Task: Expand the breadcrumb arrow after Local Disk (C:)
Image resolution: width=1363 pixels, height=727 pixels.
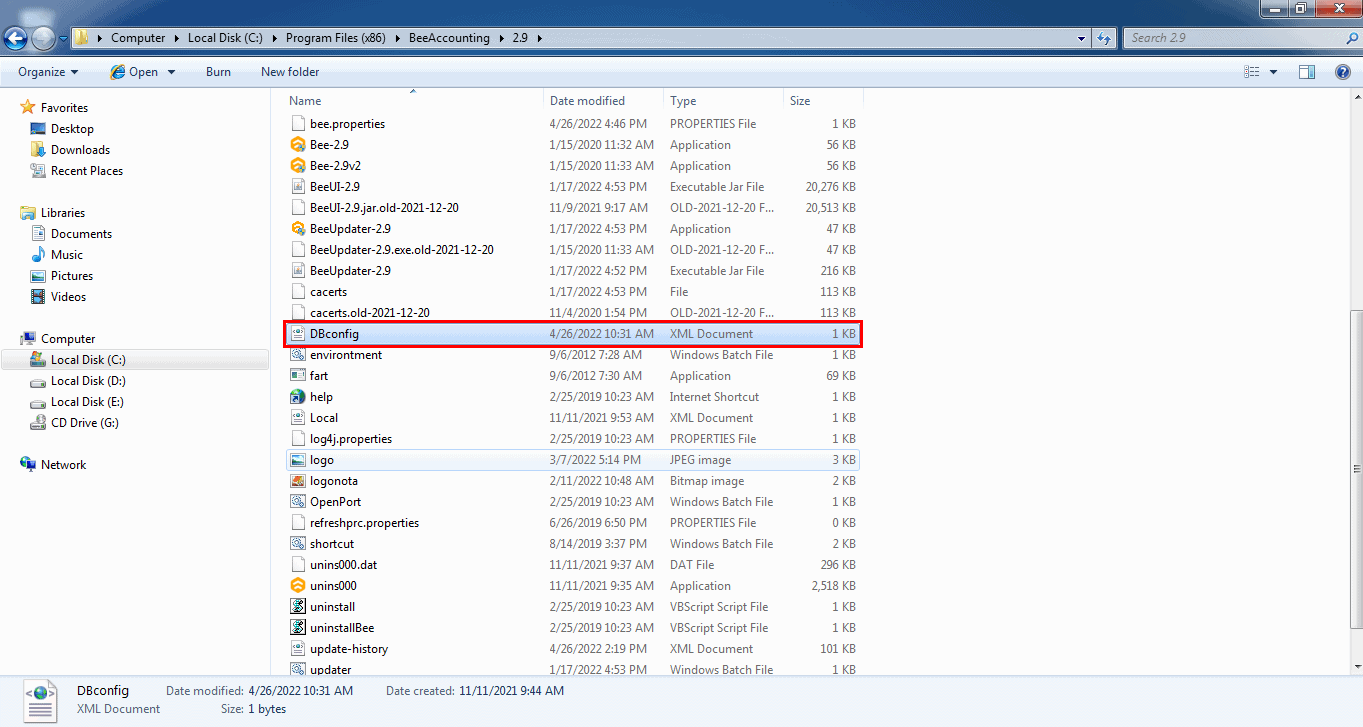Action: click(x=273, y=38)
